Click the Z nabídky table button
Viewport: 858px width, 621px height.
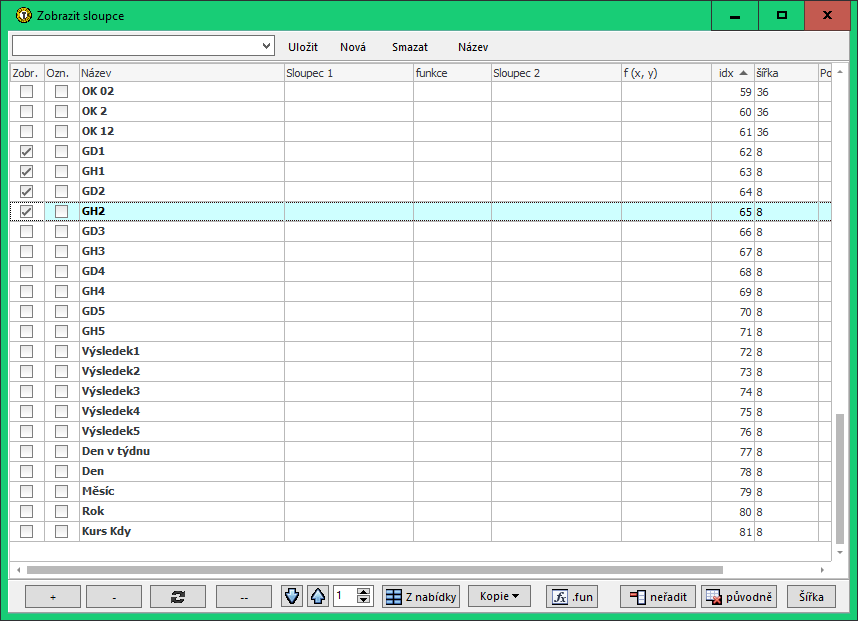pos(421,597)
